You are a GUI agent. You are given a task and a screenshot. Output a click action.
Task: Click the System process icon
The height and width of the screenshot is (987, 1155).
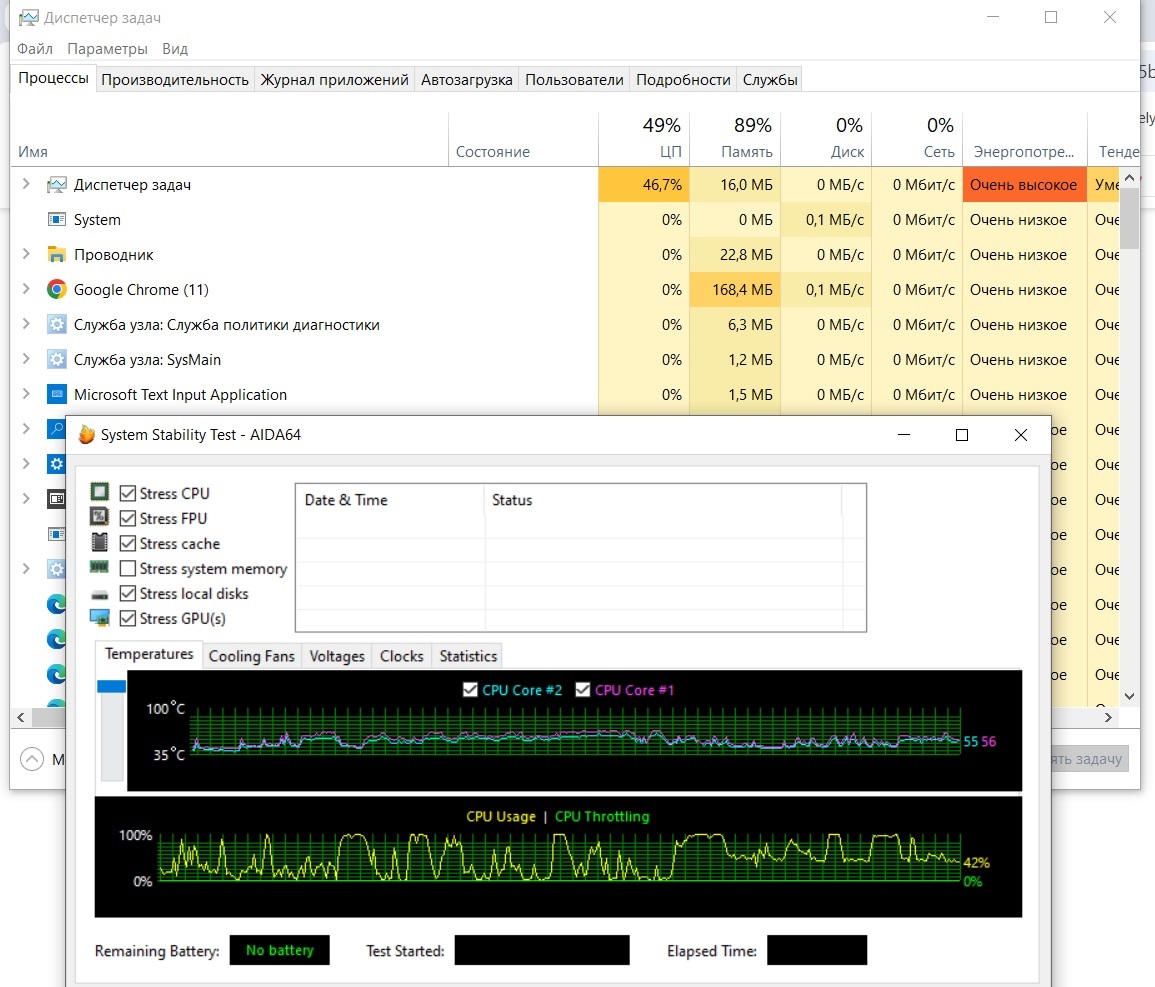[57, 220]
